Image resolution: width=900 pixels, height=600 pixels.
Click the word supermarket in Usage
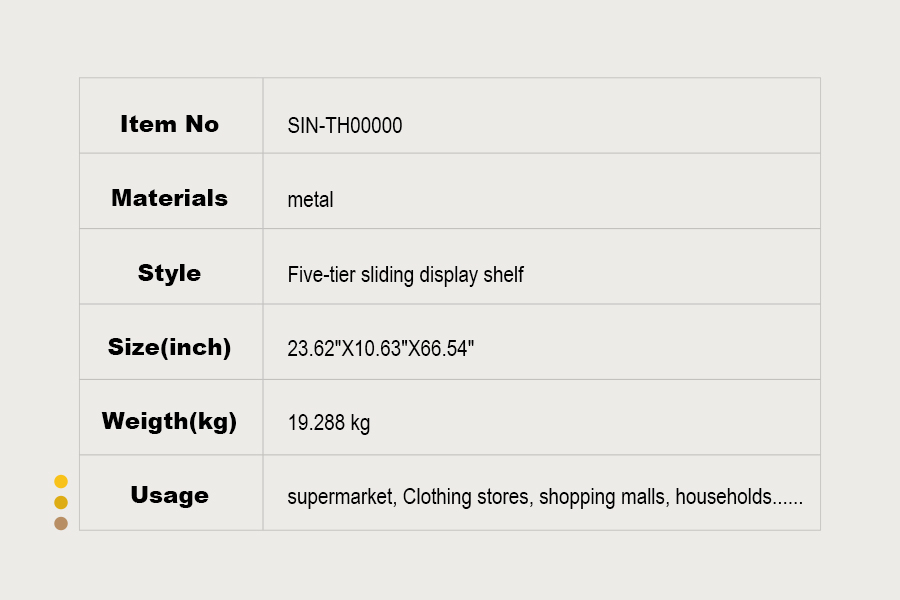(340, 497)
